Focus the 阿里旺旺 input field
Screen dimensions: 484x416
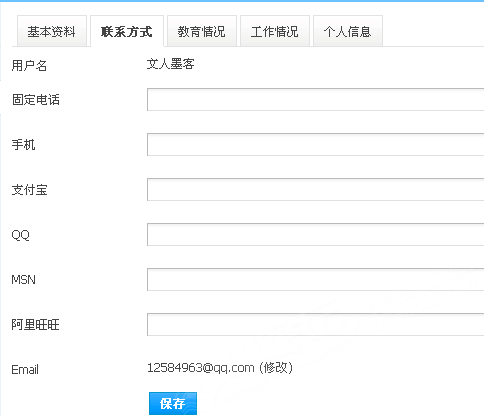(315, 324)
